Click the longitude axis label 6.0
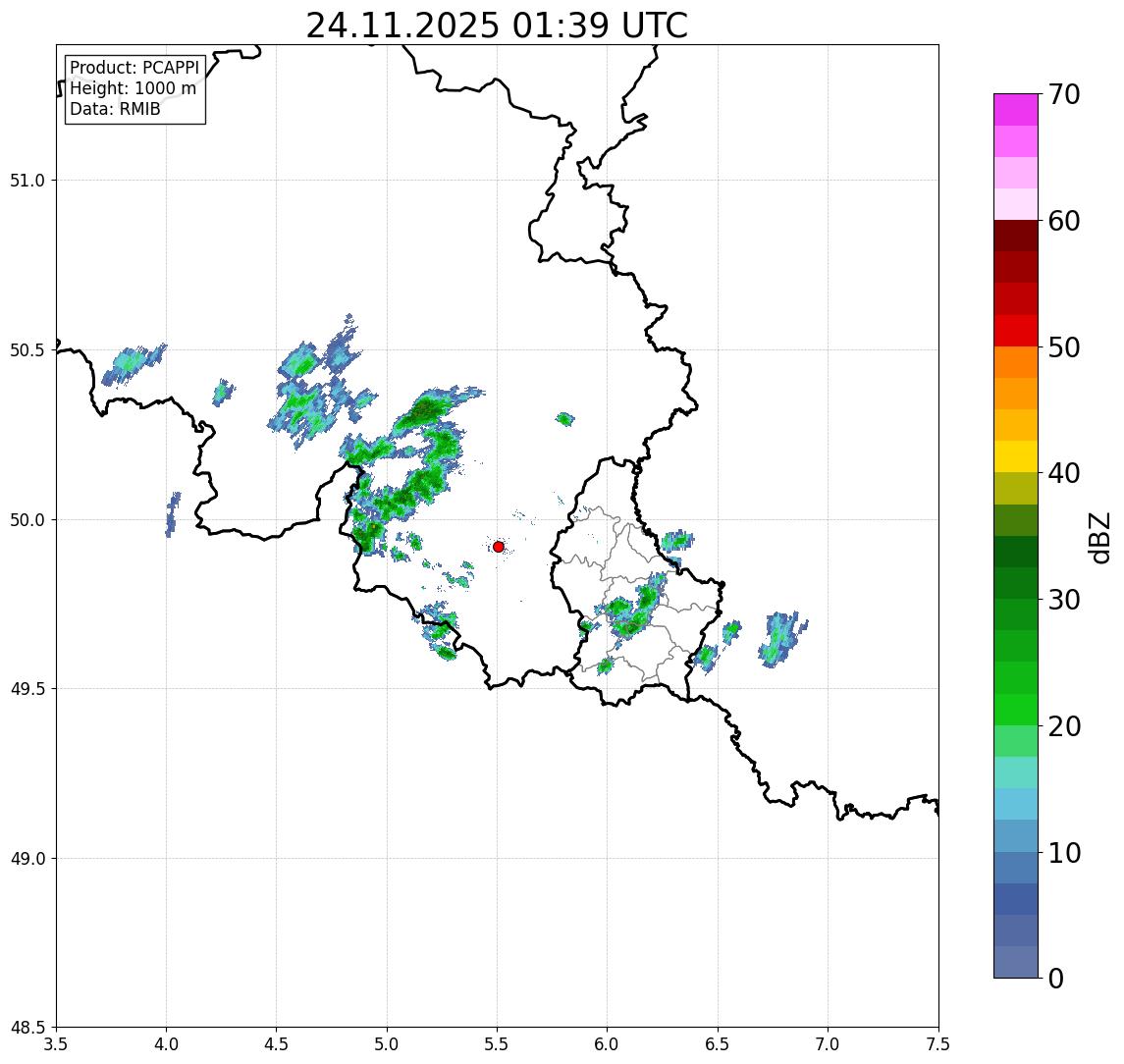Screen dimensions: 1124x1064 tap(608, 1044)
